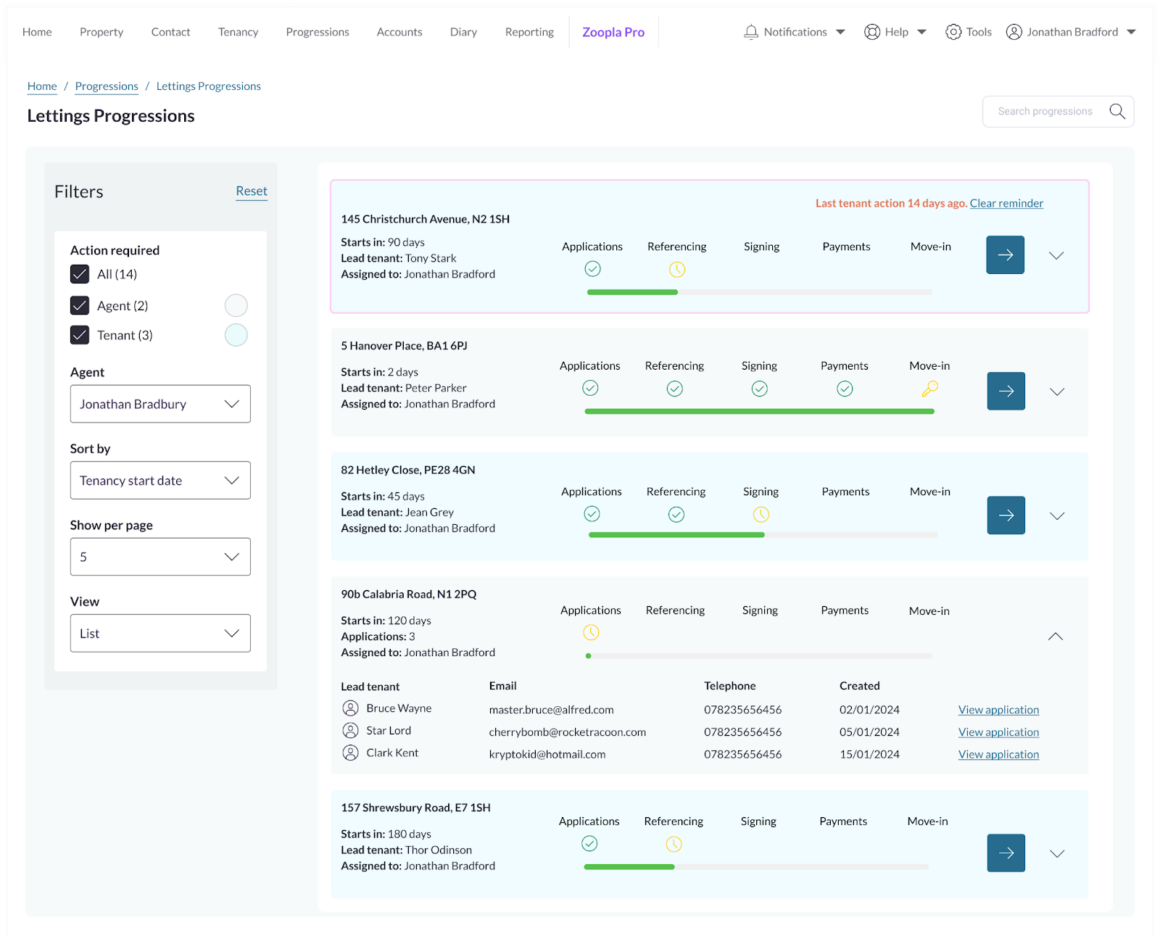Toggle the Tenant (3) checkbox
Image resolution: width=1160 pixels, height=936 pixels.
coord(80,335)
